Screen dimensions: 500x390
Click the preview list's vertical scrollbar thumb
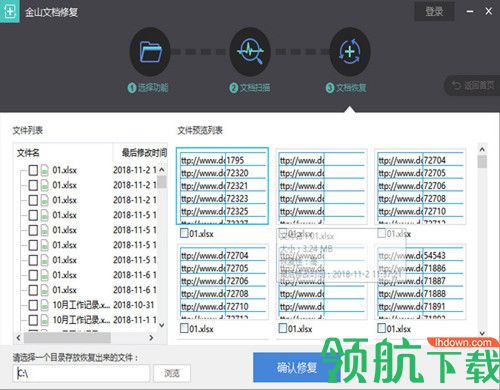click(482, 162)
